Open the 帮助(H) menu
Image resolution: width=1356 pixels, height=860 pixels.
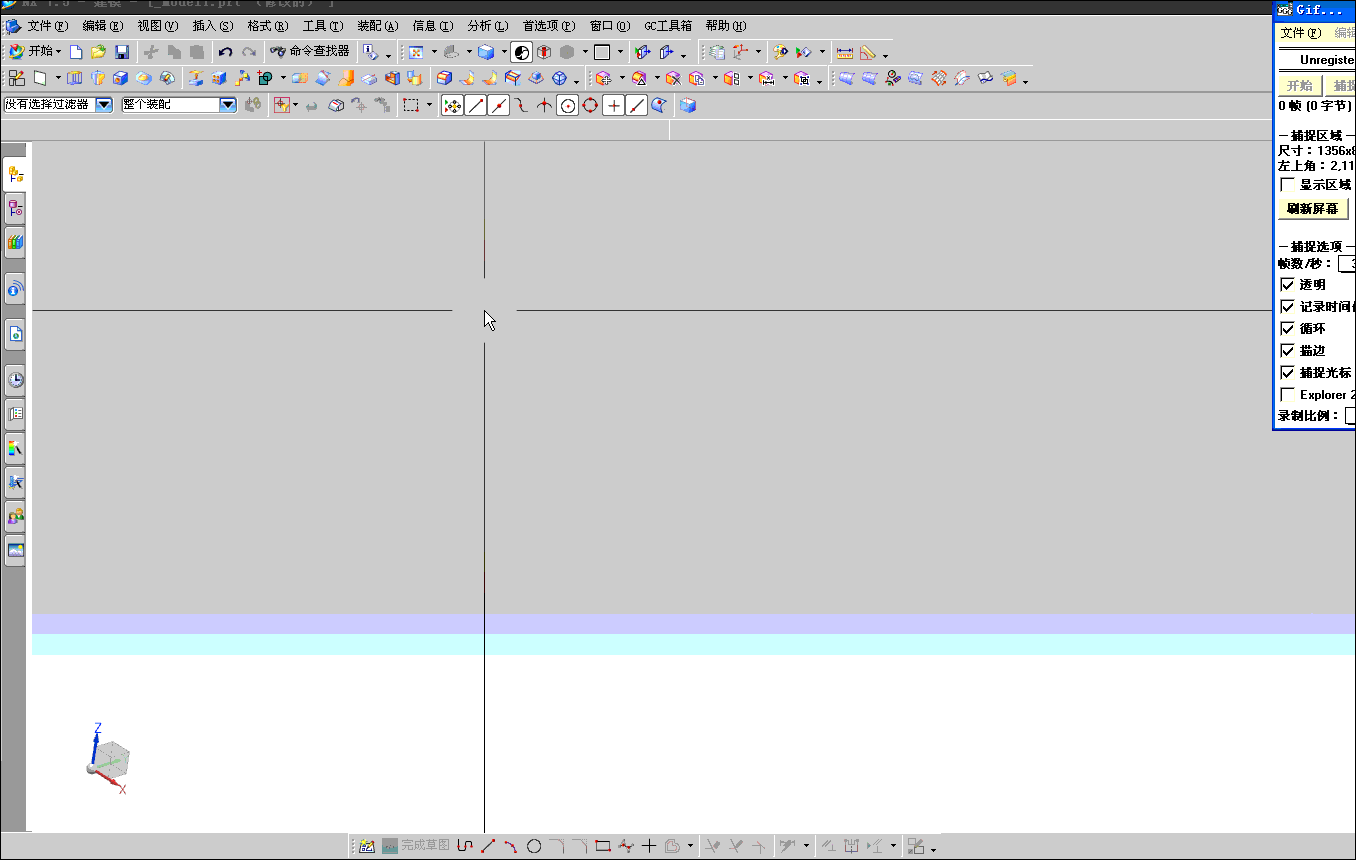(726, 26)
